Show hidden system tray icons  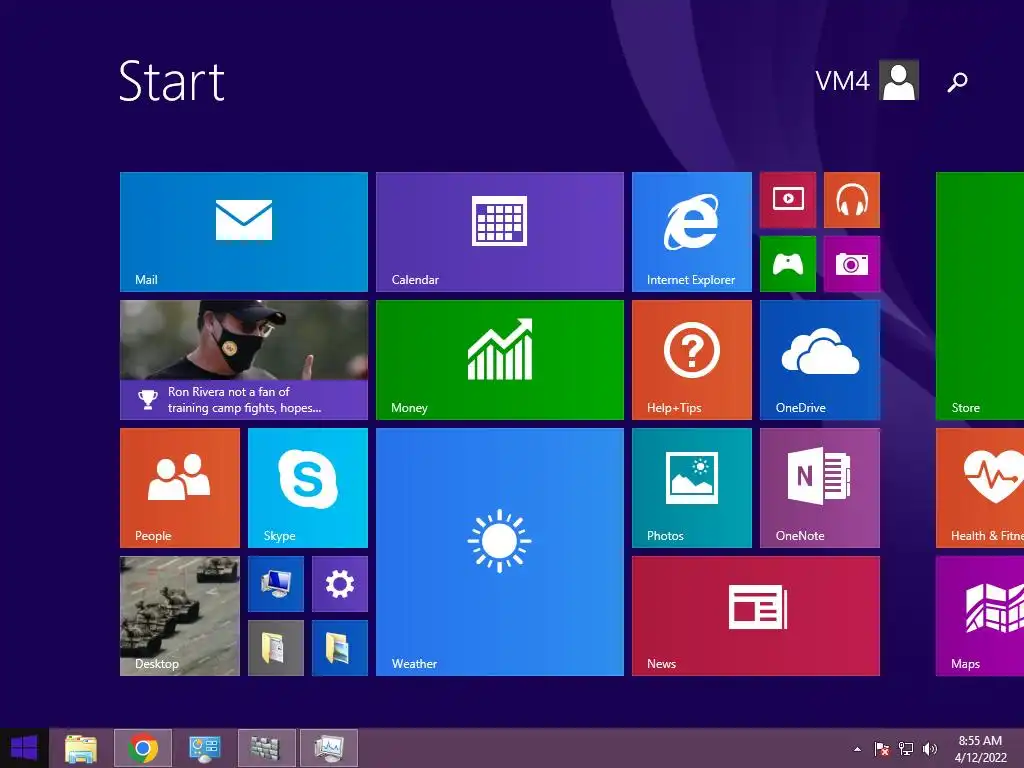pyautogui.click(x=857, y=749)
